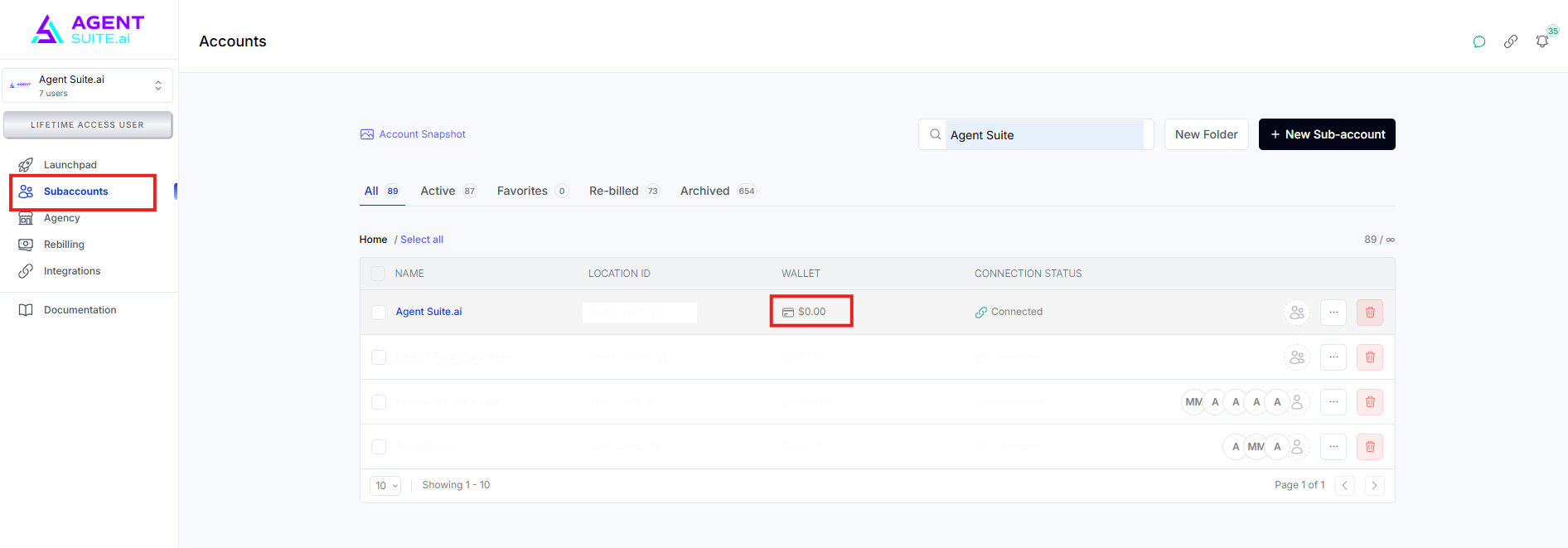1568x548 pixels.
Task: Open users icon on Launch Financial Group row
Action: [x=1297, y=357]
